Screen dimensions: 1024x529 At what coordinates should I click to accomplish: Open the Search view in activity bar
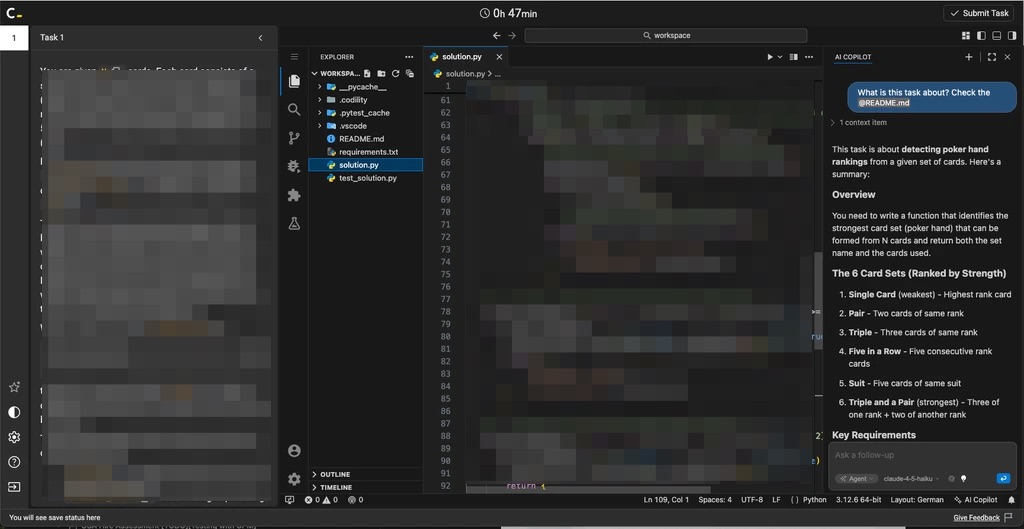294,110
